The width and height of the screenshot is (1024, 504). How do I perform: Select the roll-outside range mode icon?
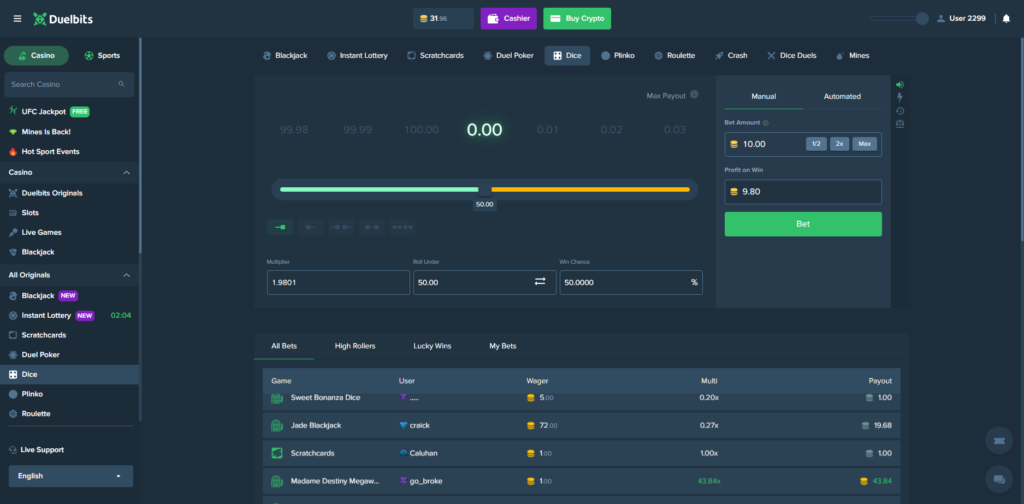point(341,227)
